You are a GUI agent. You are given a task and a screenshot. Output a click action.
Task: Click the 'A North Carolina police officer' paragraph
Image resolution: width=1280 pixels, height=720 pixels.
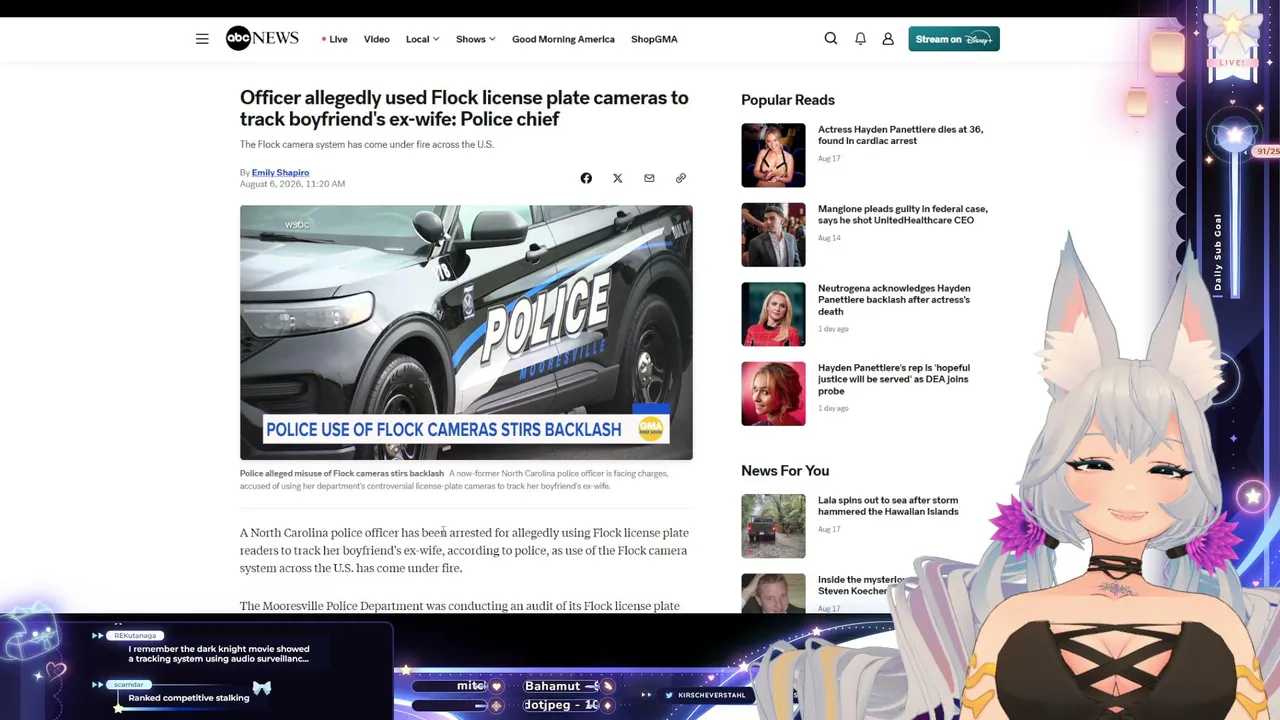[464, 550]
